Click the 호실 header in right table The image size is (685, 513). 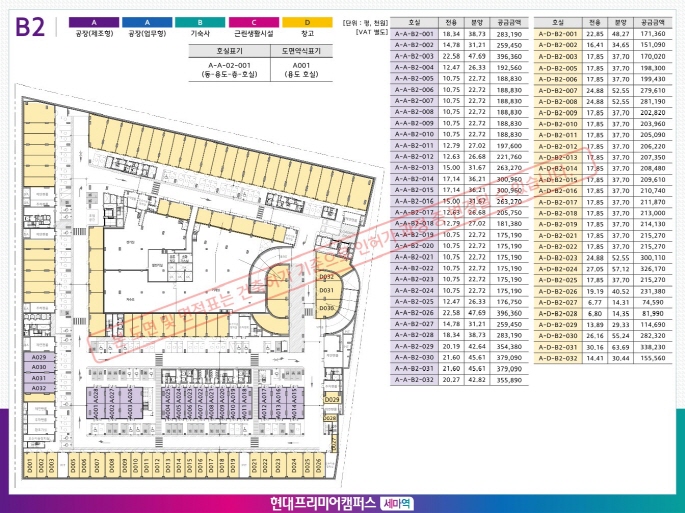tap(557, 21)
